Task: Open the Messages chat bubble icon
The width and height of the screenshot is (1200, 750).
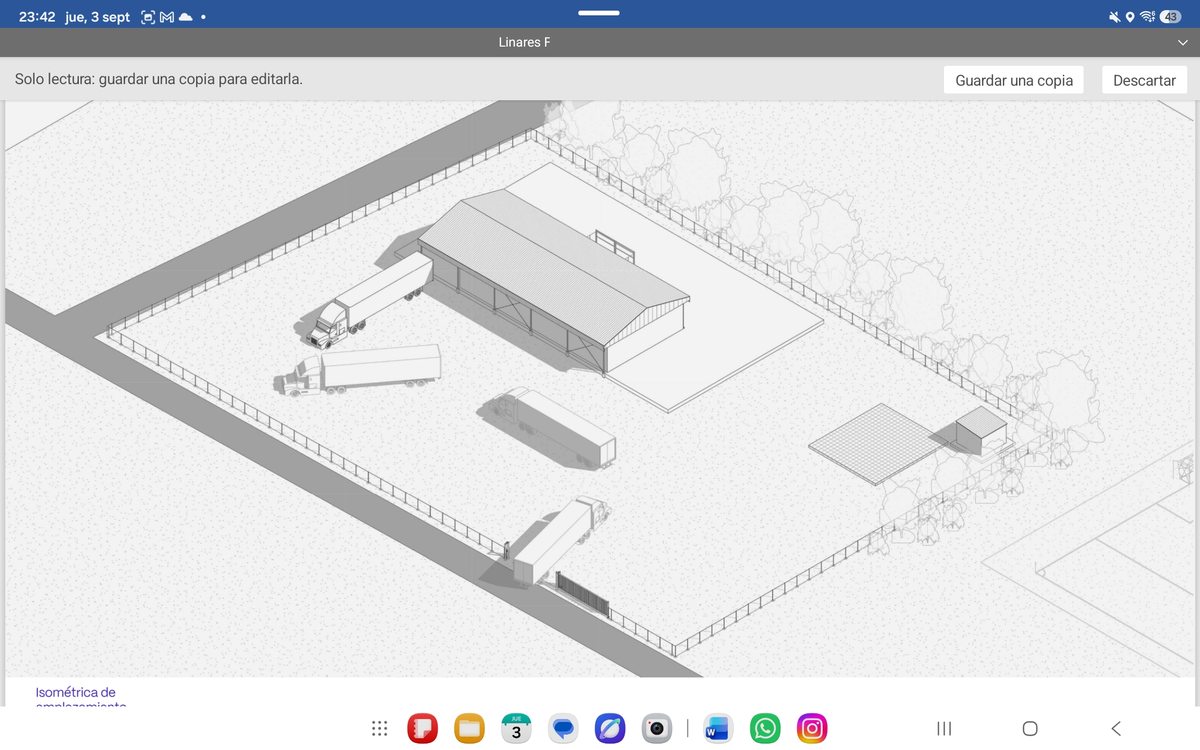Action: point(563,729)
